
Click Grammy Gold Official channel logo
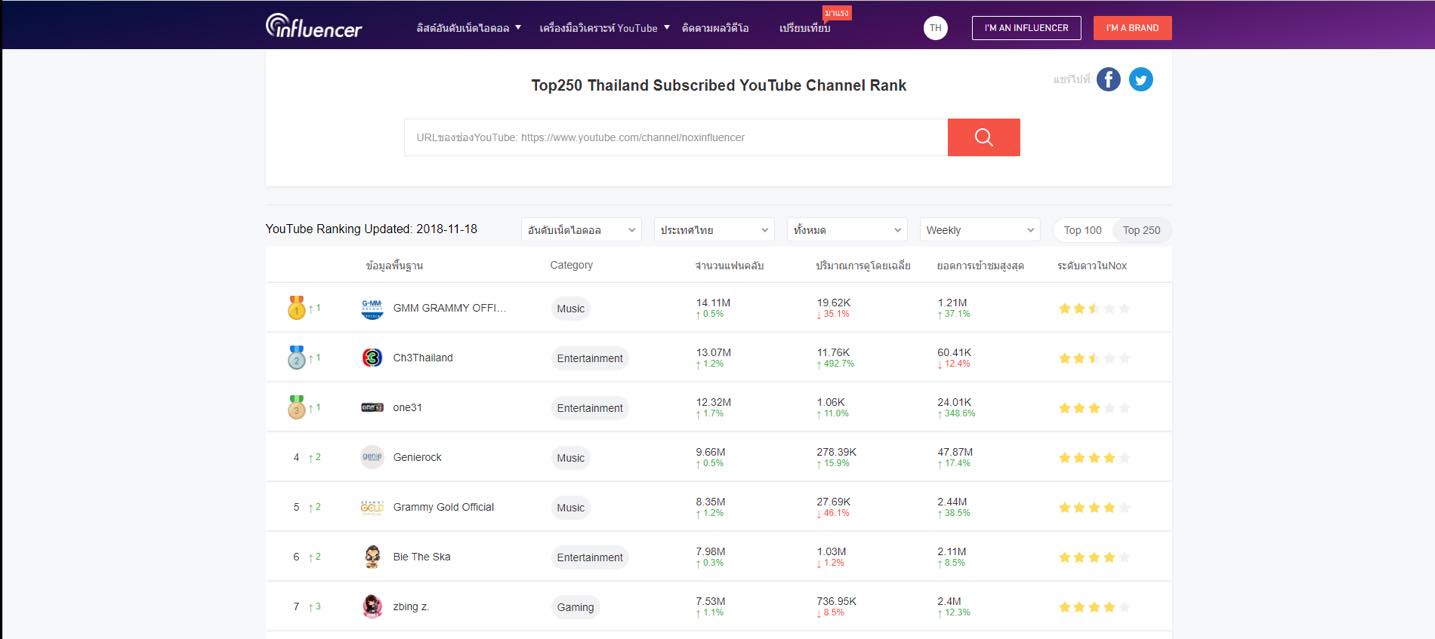point(372,507)
